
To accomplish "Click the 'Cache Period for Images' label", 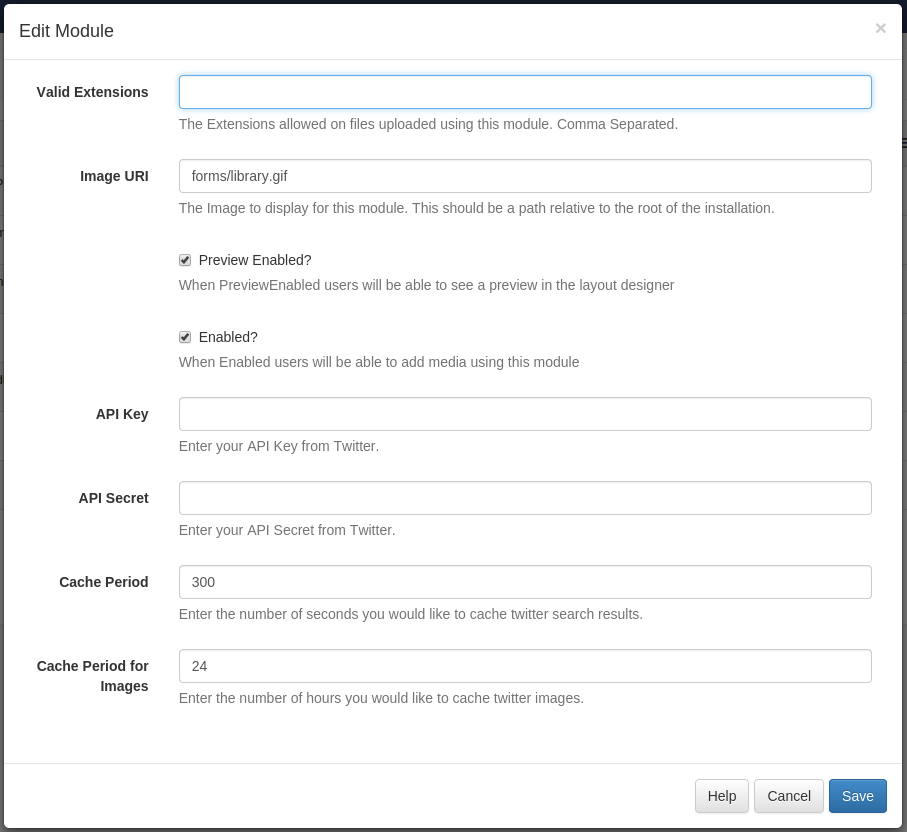I will pos(93,676).
